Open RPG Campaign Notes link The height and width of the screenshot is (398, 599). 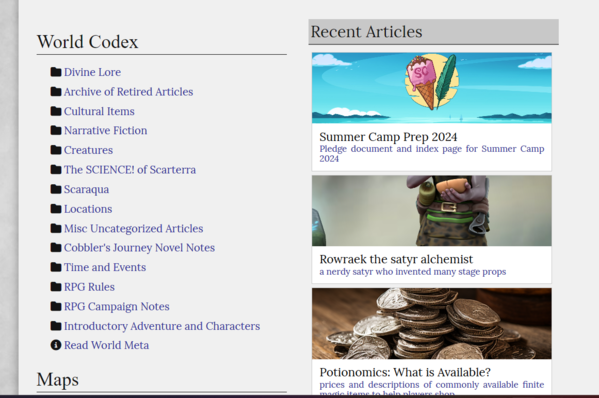(117, 307)
